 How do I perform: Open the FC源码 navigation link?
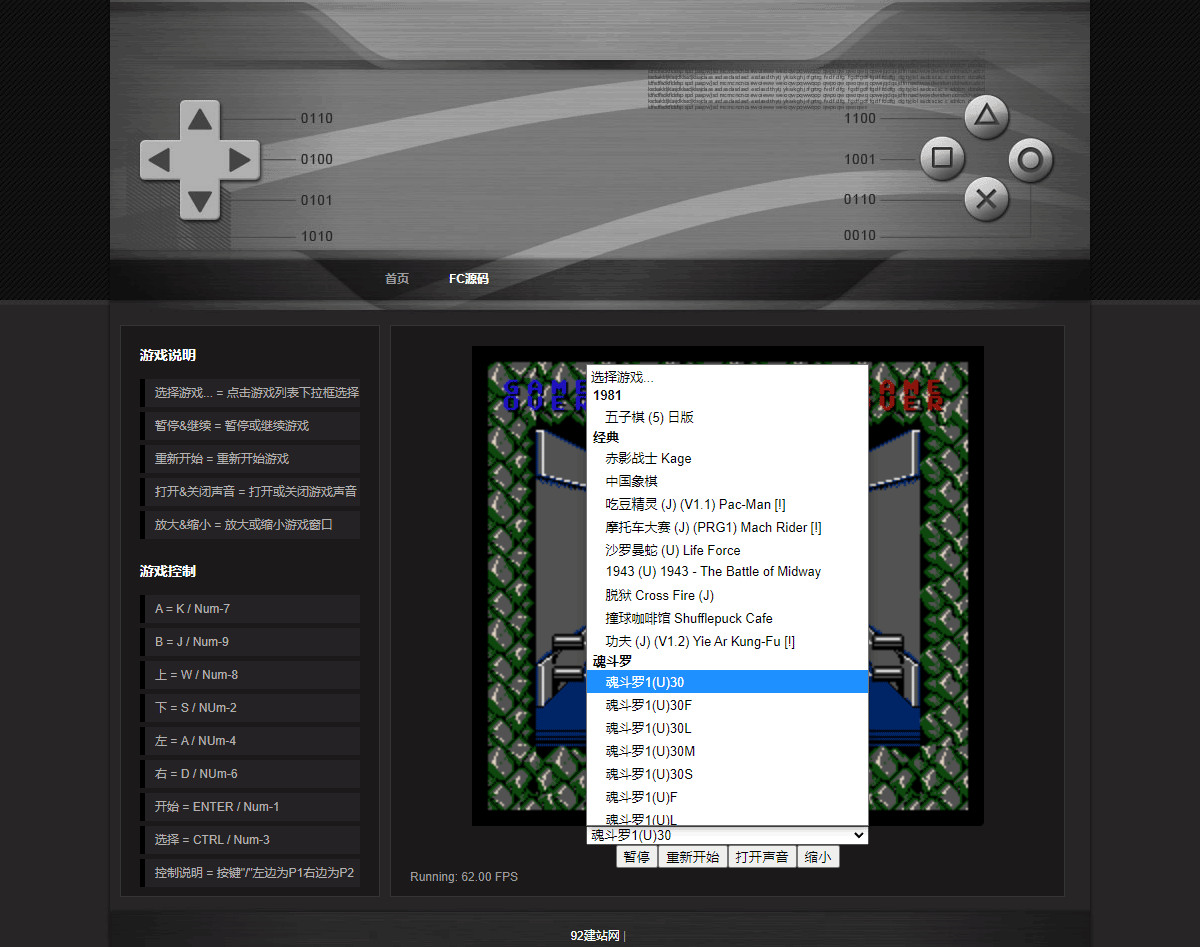pyautogui.click(x=468, y=279)
